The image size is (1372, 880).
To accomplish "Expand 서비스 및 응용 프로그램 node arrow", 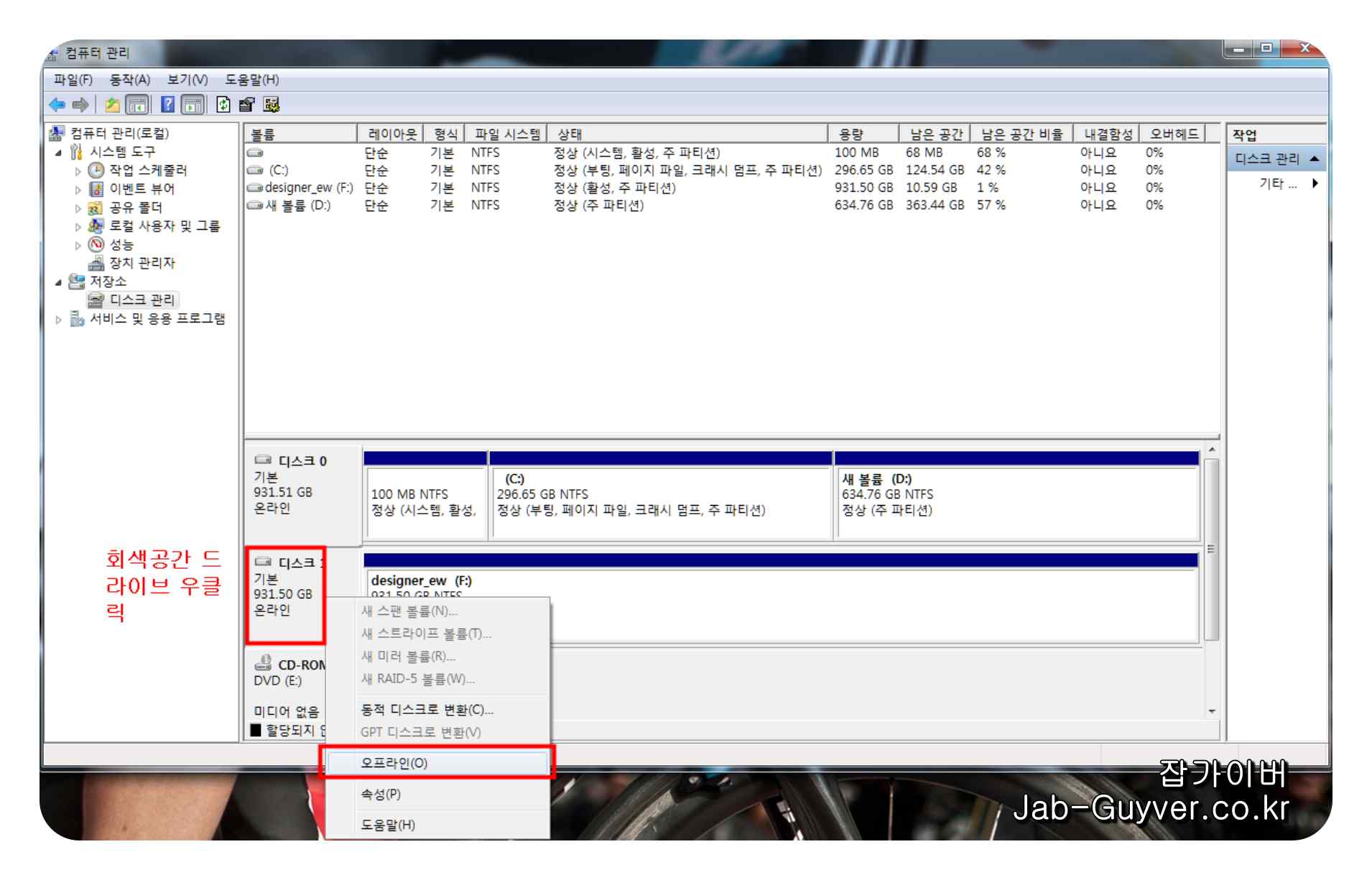I will click(59, 320).
